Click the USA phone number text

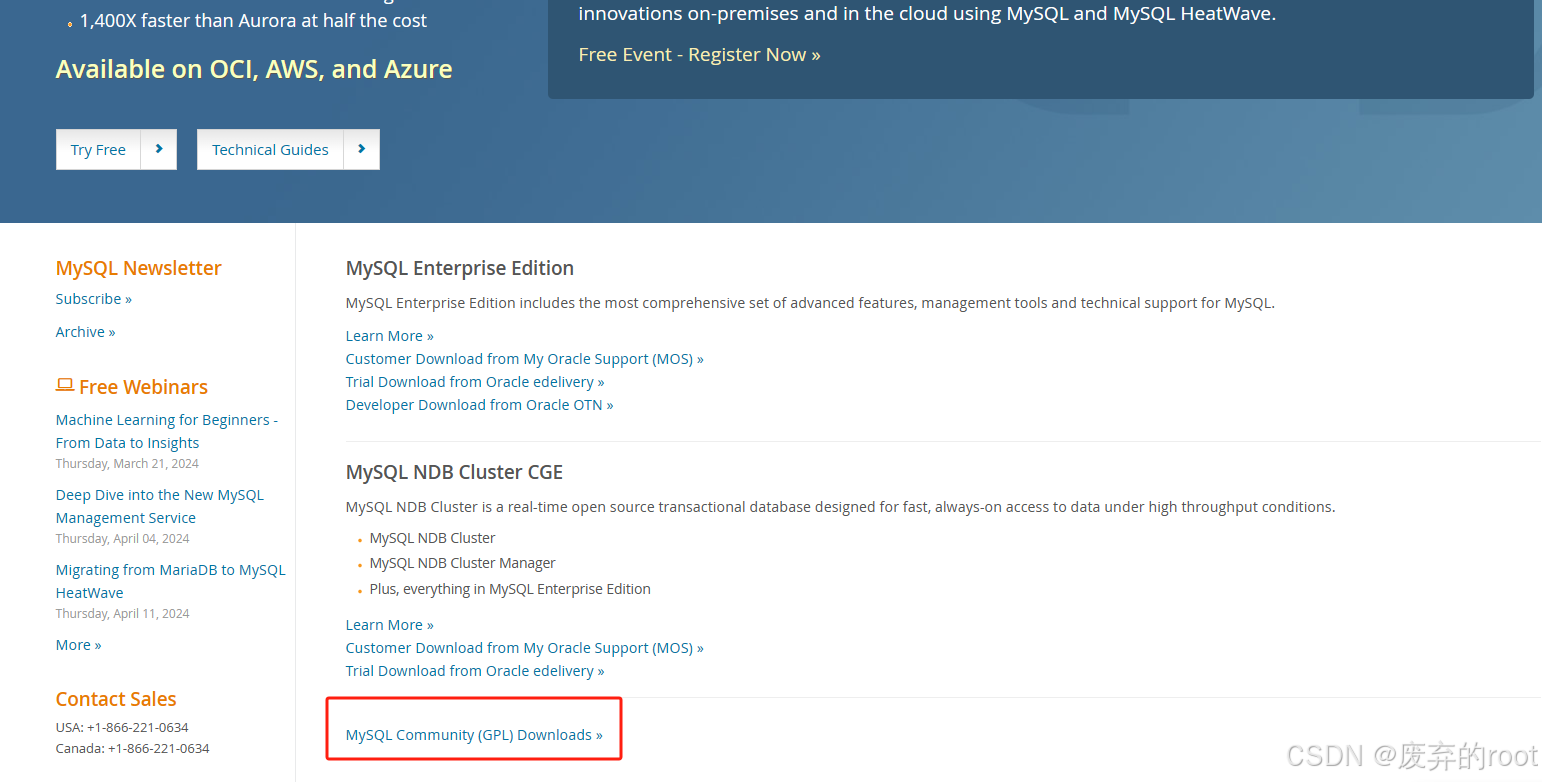(122, 727)
